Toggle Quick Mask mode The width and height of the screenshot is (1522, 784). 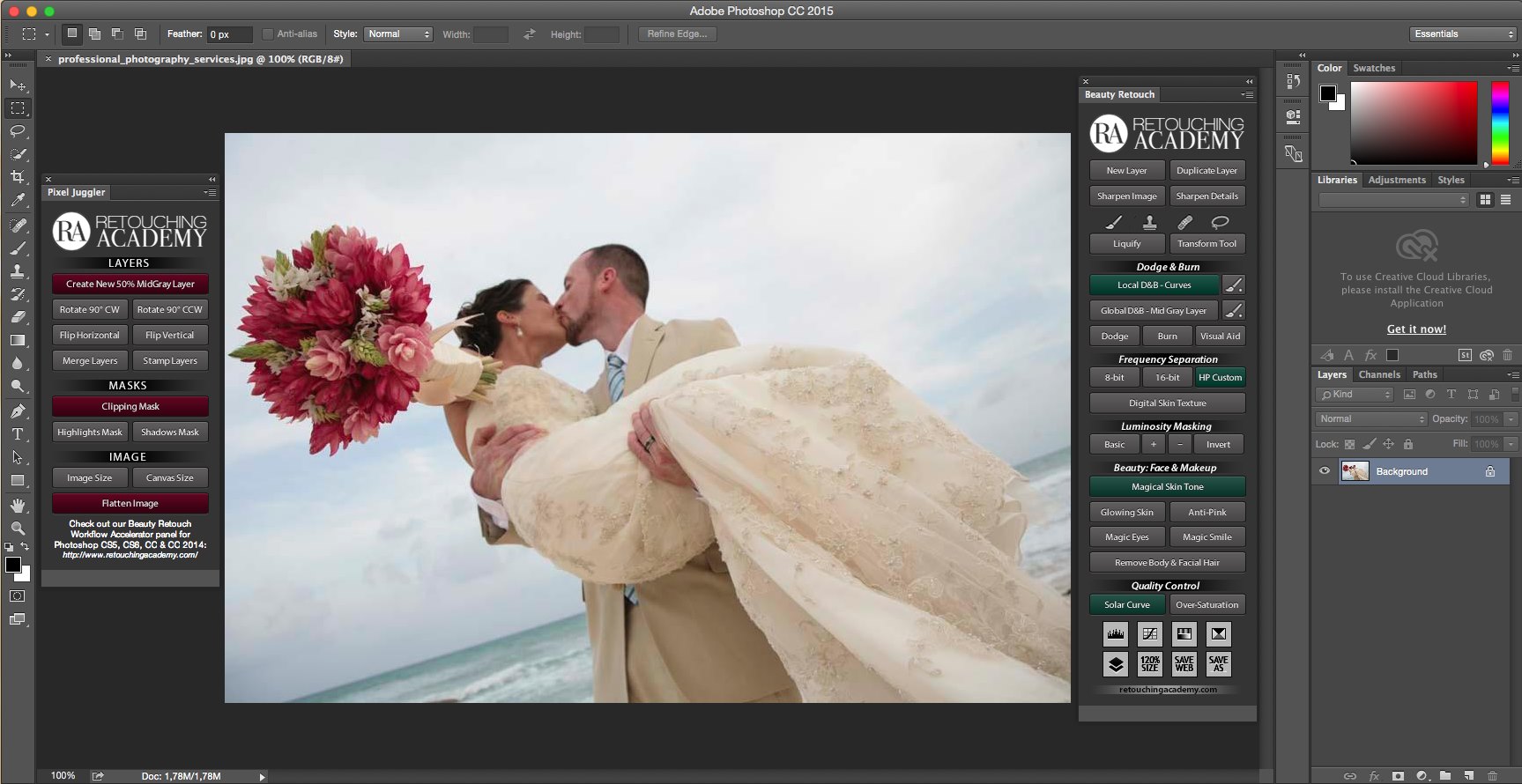(x=18, y=596)
